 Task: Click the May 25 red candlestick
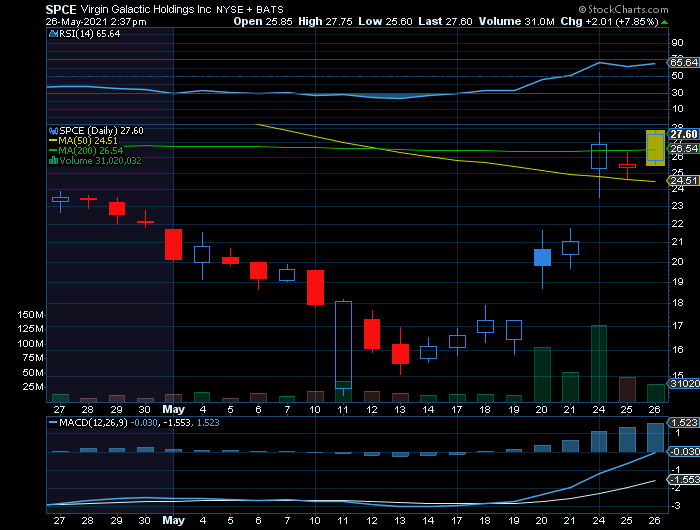coord(627,166)
